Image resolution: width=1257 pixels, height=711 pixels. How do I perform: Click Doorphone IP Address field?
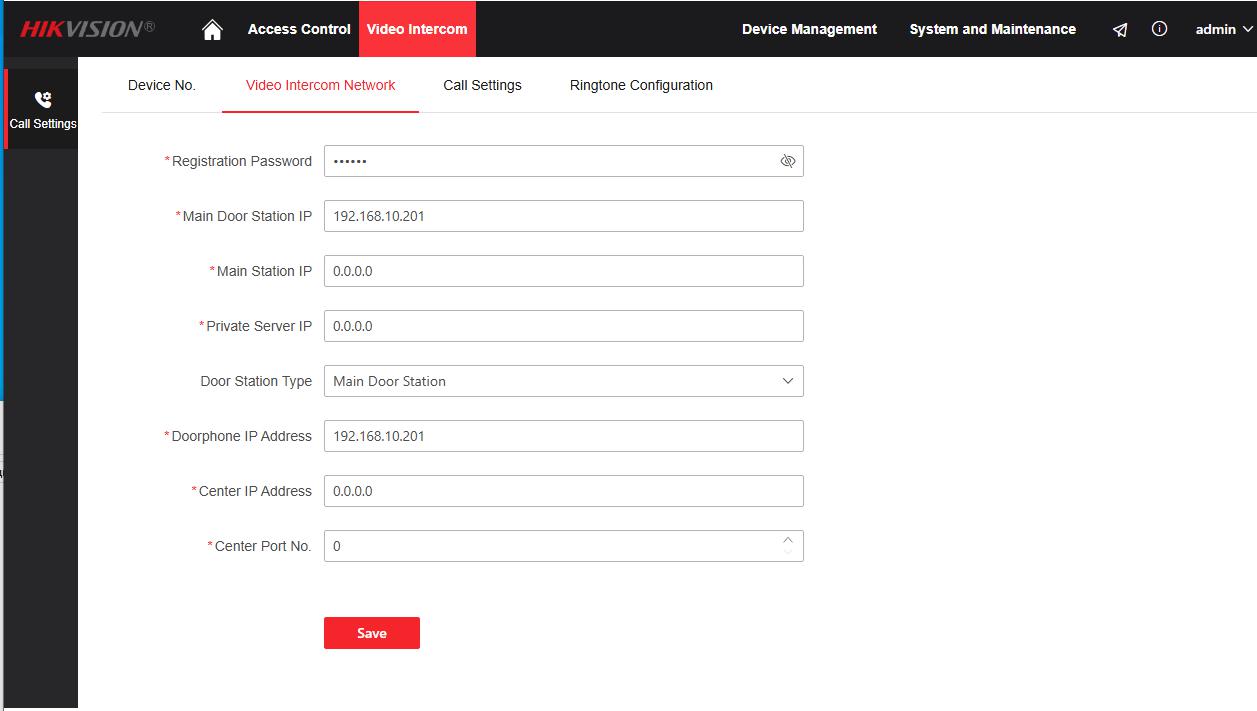click(564, 436)
